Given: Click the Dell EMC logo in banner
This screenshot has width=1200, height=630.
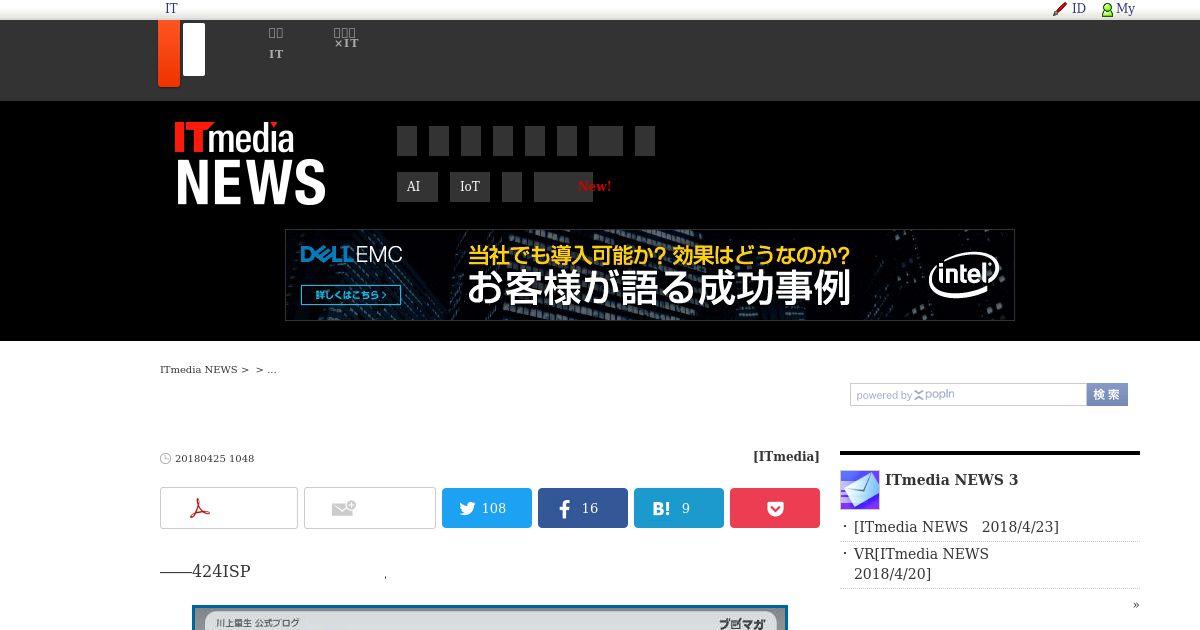Looking at the screenshot, I should [x=351, y=255].
